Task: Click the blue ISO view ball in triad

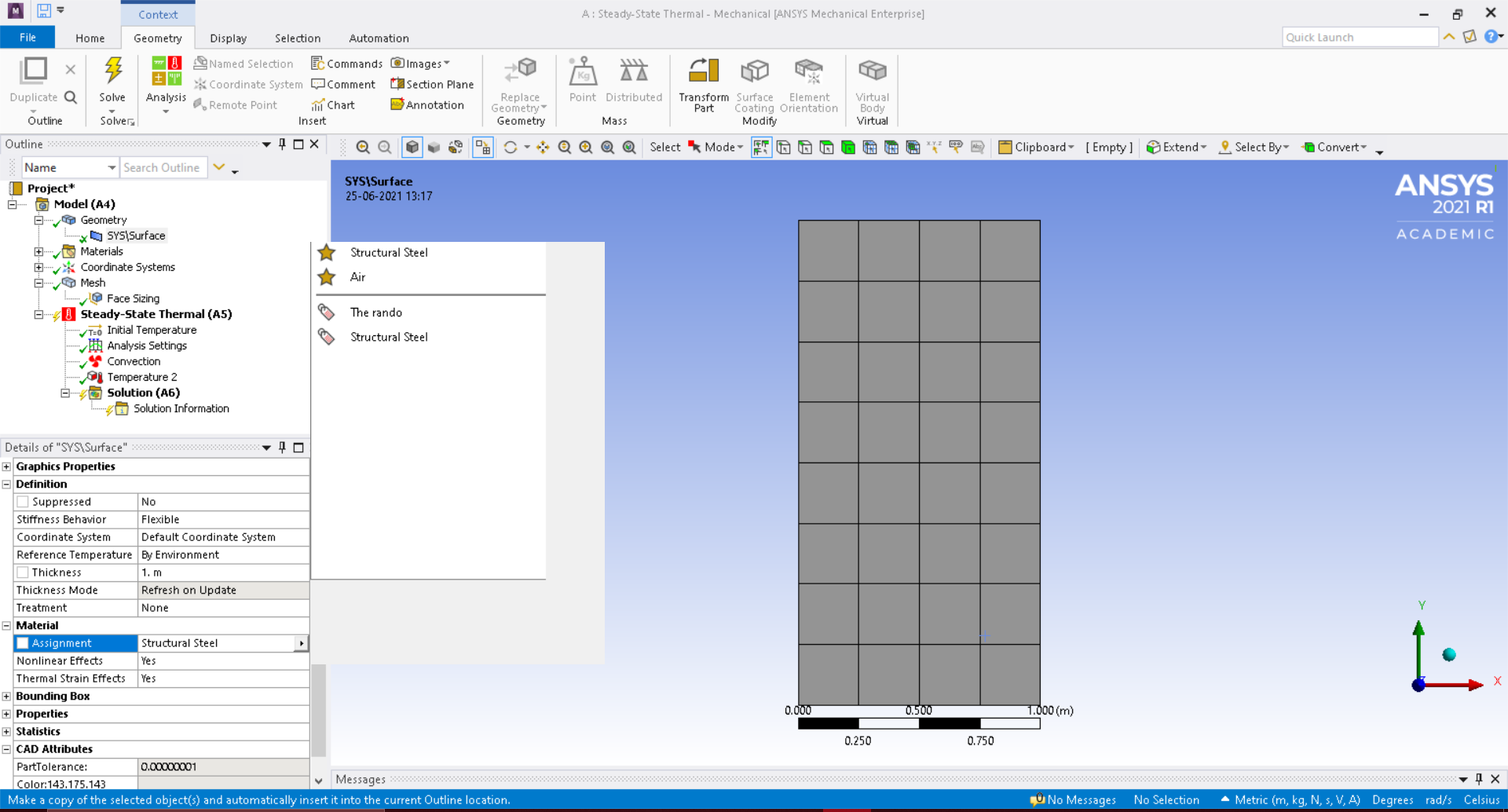Action: (1449, 655)
